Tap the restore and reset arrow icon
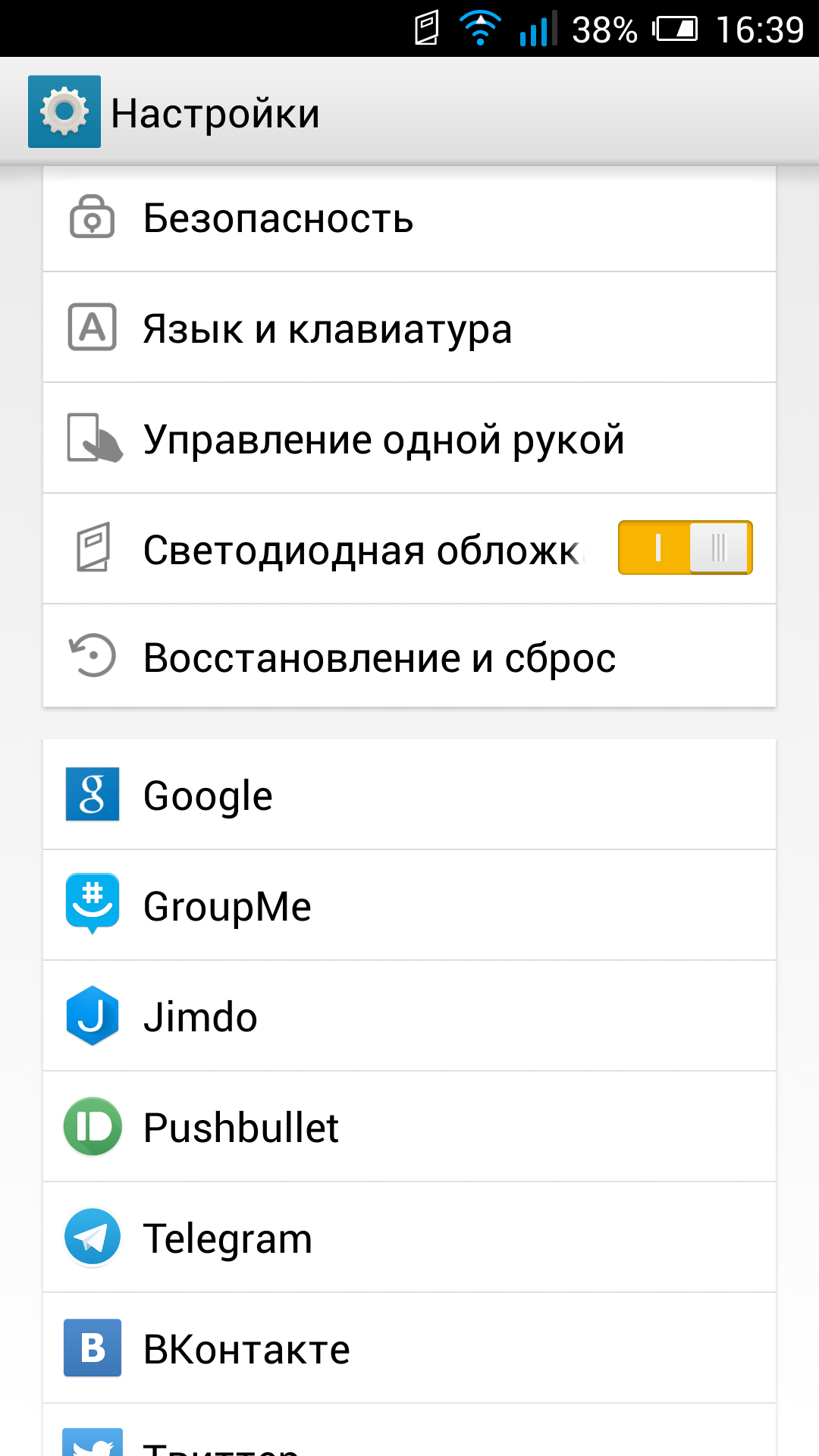This screenshot has width=819, height=1456. [x=93, y=655]
